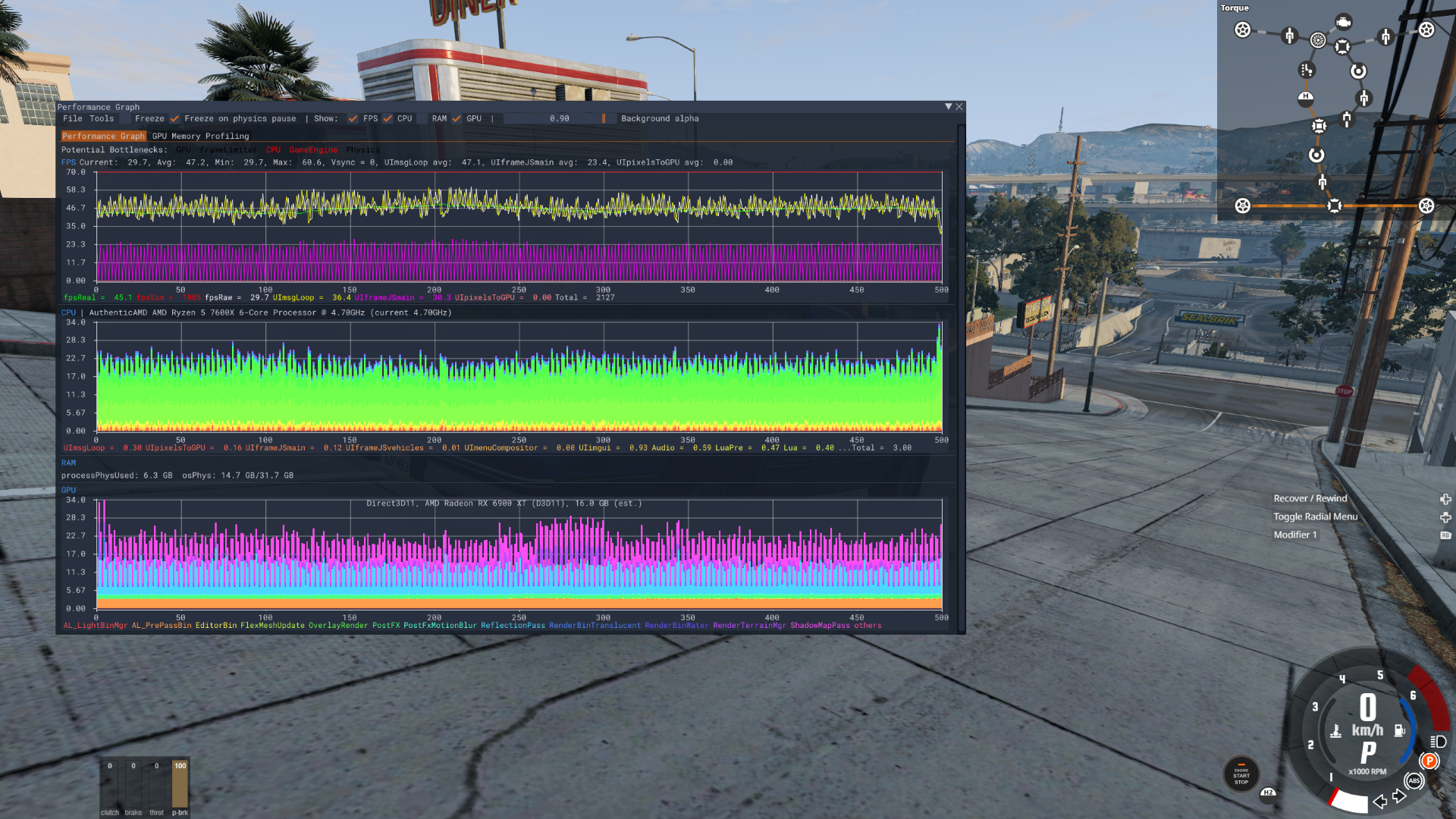The width and height of the screenshot is (1456, 819).
Task: Switch to GPU Memory Profiling tab
Action: coord(200,136)
